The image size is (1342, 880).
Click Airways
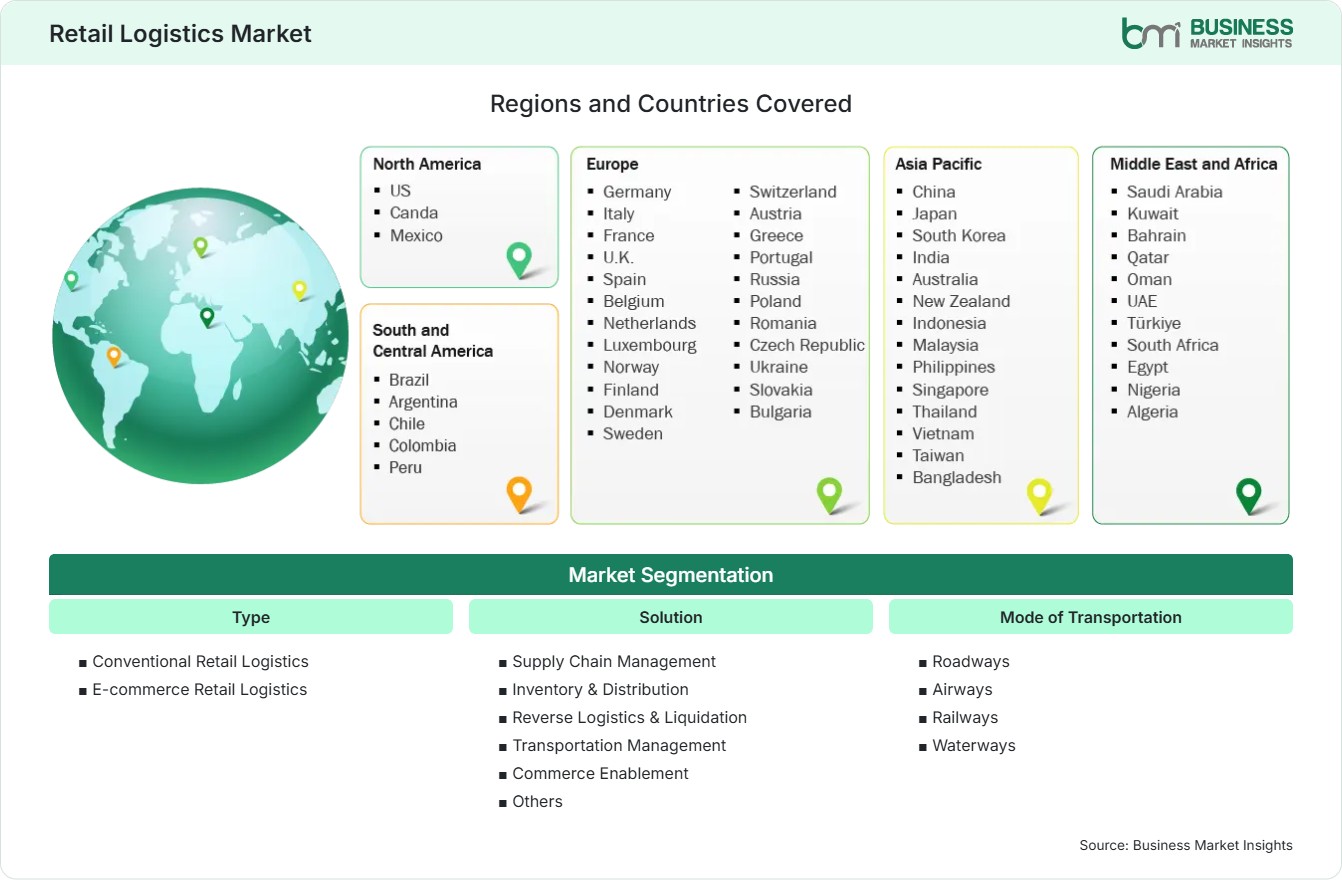click(x=962, y=689)
